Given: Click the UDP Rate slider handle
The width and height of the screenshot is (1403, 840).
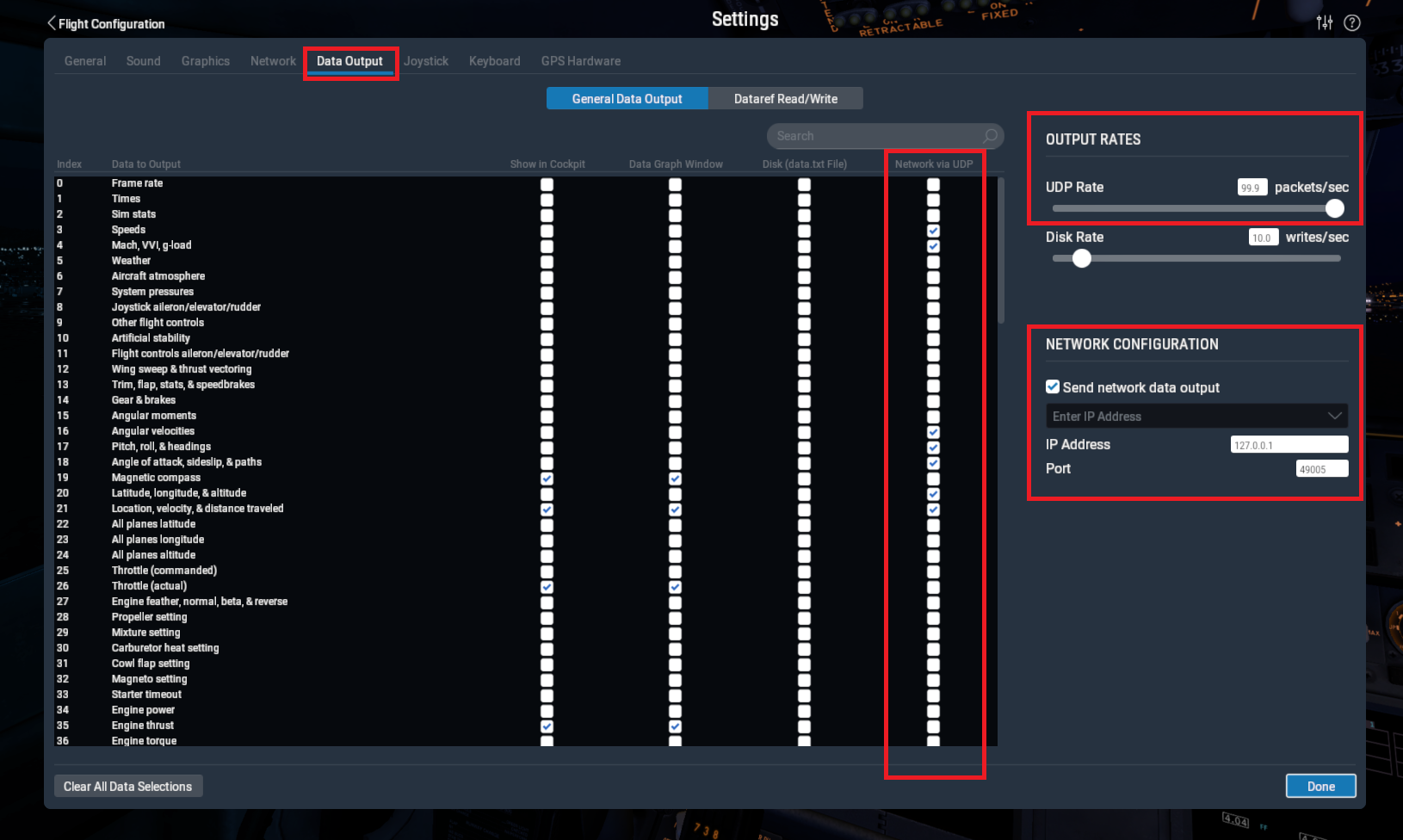Looking at the screenshot, I should tap(1334, 208).
